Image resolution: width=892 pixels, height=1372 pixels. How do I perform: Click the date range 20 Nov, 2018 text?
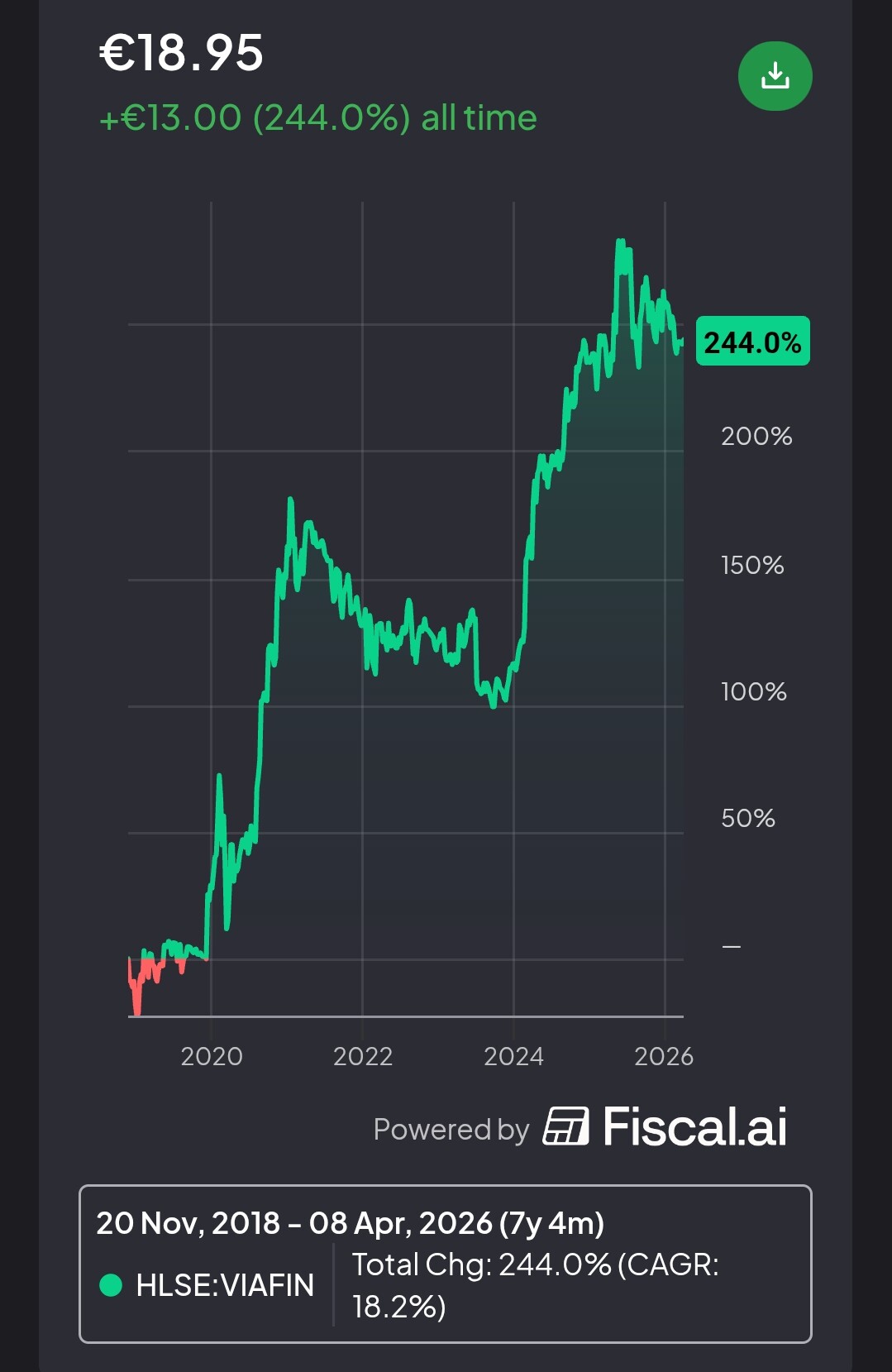188,1223
